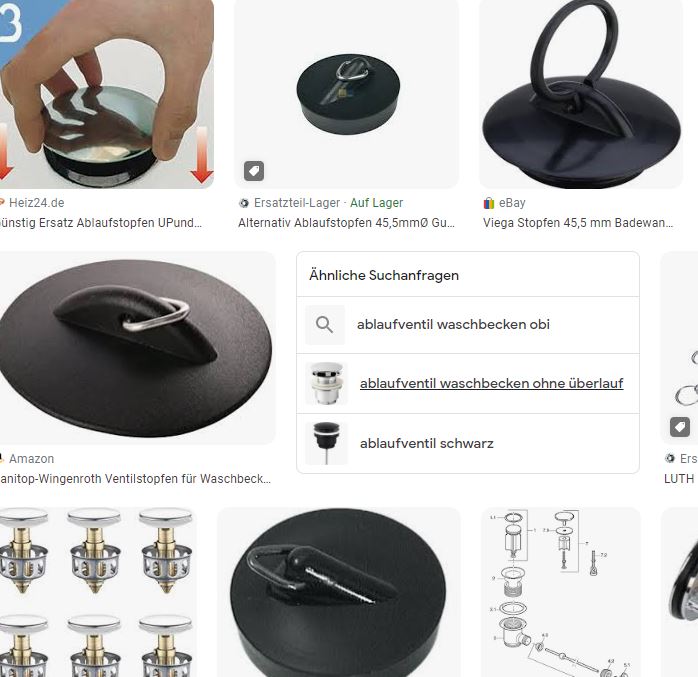View the eBay black plug with ring image
The image size is (698, 677).
(x=581, y=94)
